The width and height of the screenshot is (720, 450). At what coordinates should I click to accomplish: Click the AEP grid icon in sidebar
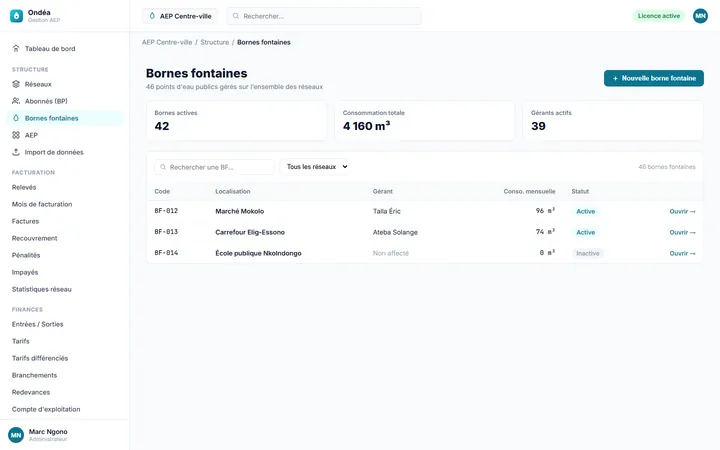tap(16, 135)
